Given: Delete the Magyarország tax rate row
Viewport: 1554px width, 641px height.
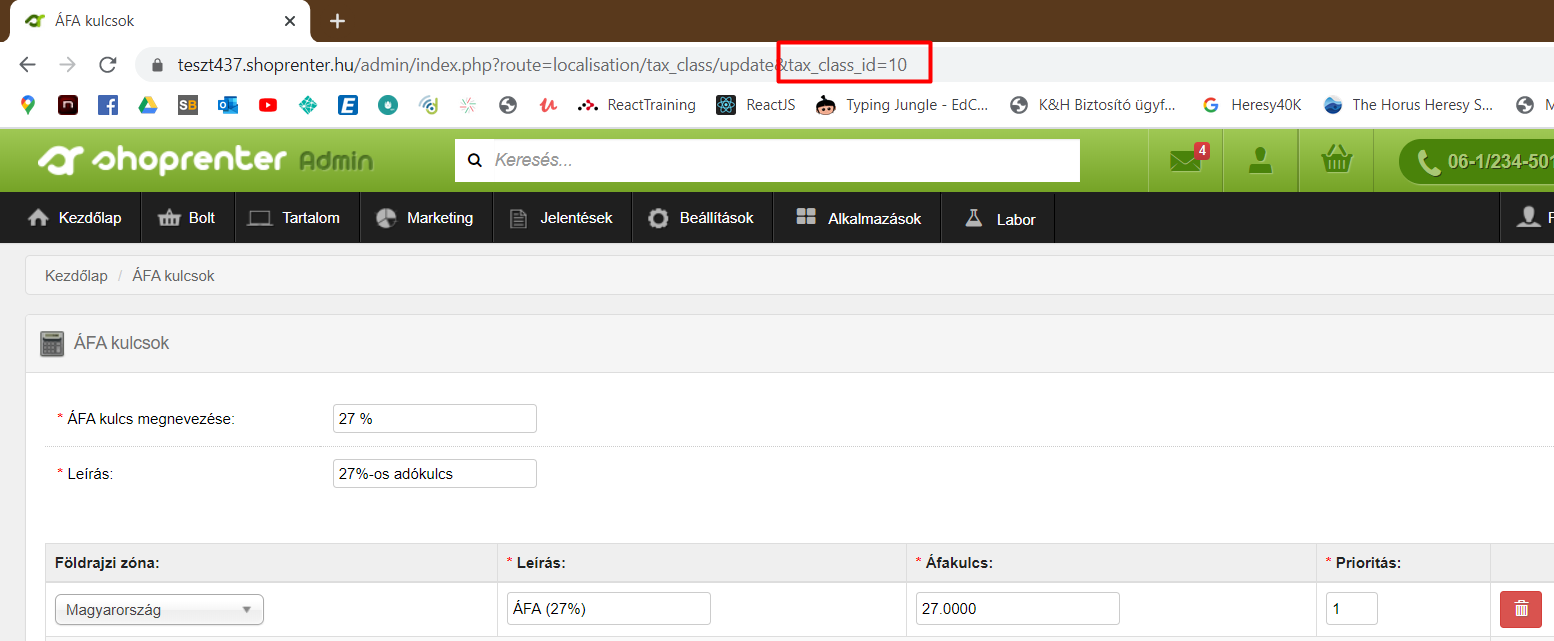Looking at the screenshot, I should click(x=1521, y=608).
